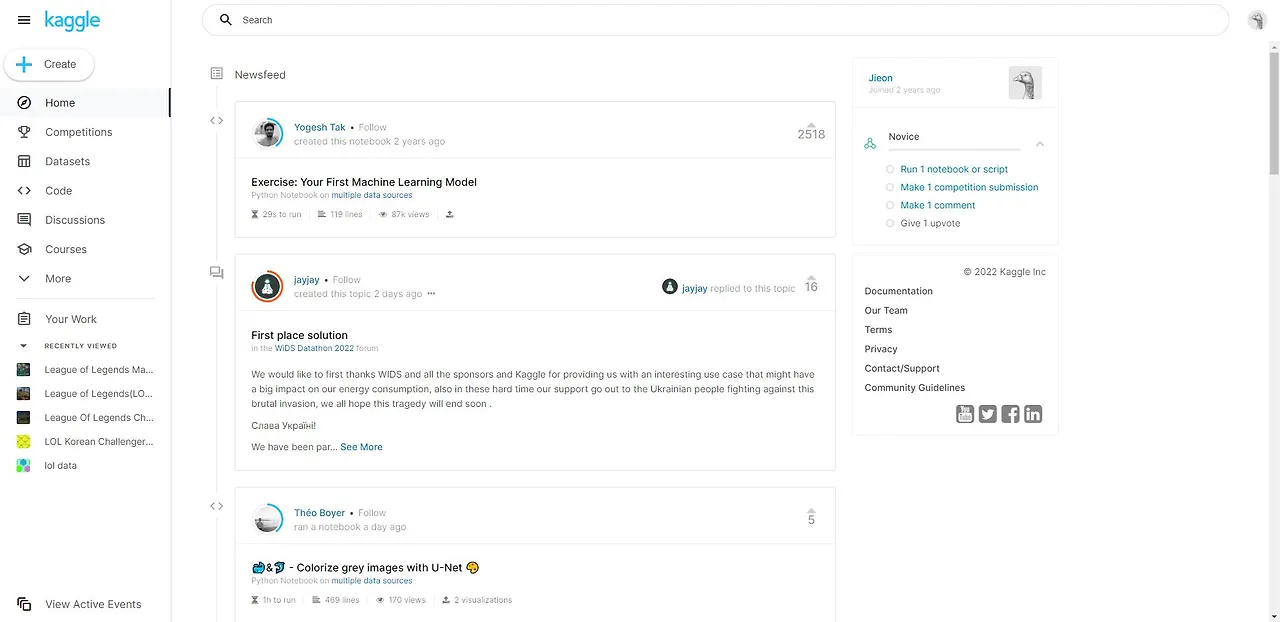Screen dimensions: 1280x622
Task: Open recently viewed League of Legends(LO... item
Action: (85, 394)
